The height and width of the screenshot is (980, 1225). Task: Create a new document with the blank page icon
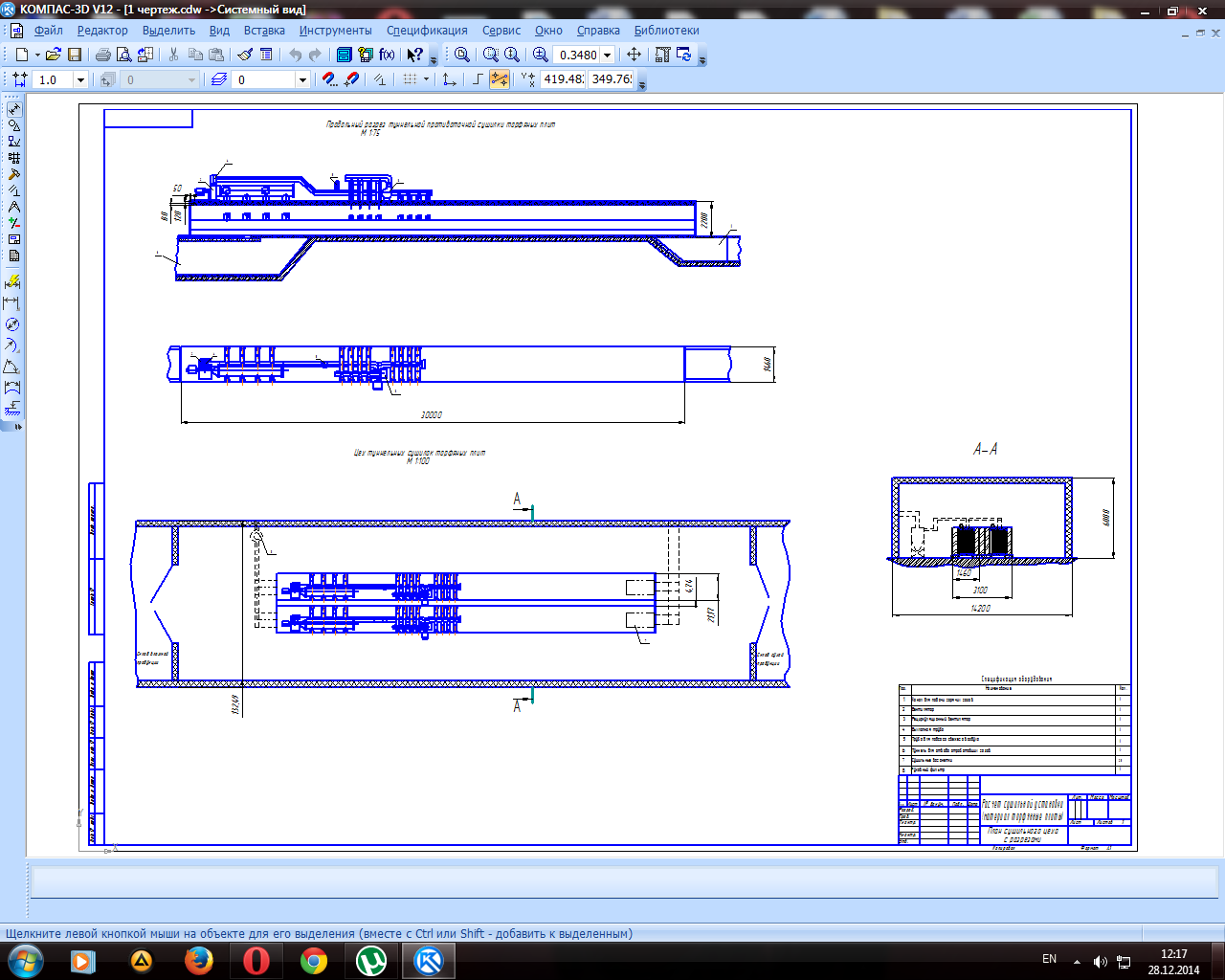click(x=22, y=55)
